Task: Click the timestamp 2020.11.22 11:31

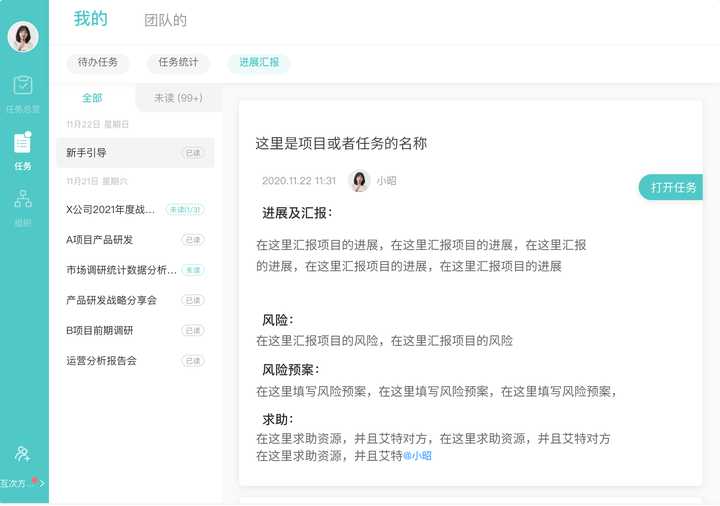Action: [x=299, y=181]
